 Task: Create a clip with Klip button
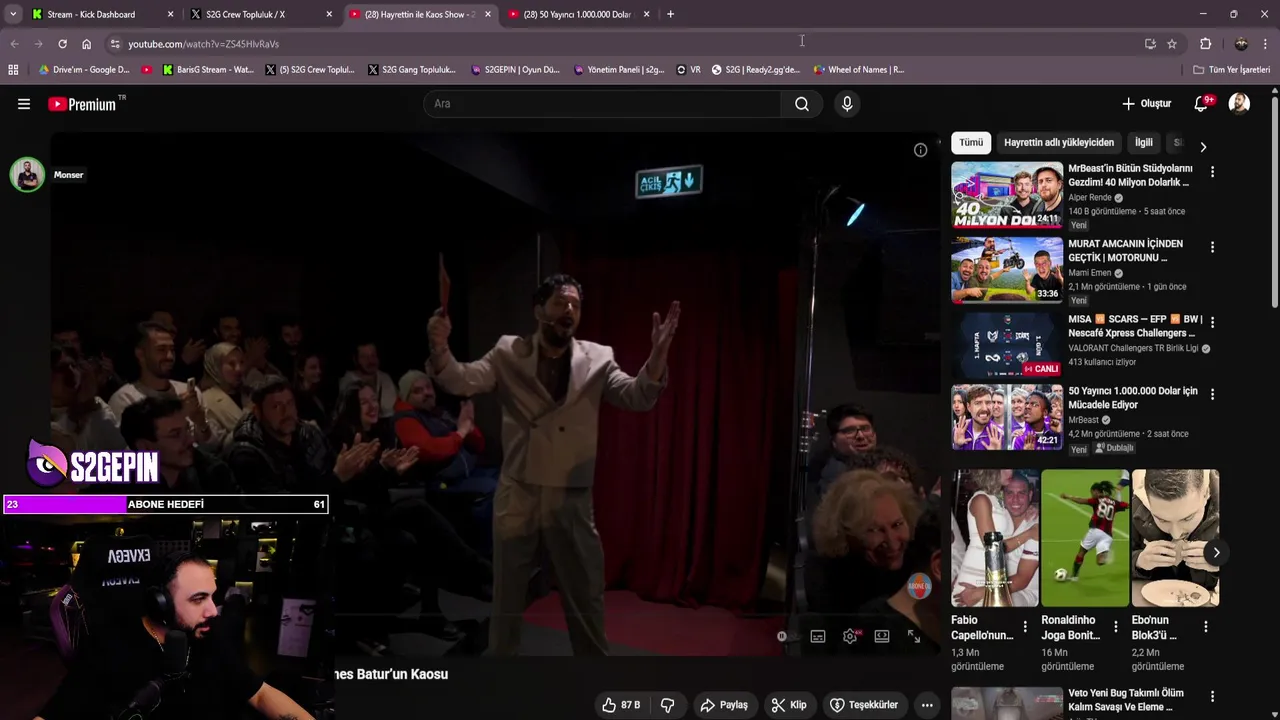(789, 705)
